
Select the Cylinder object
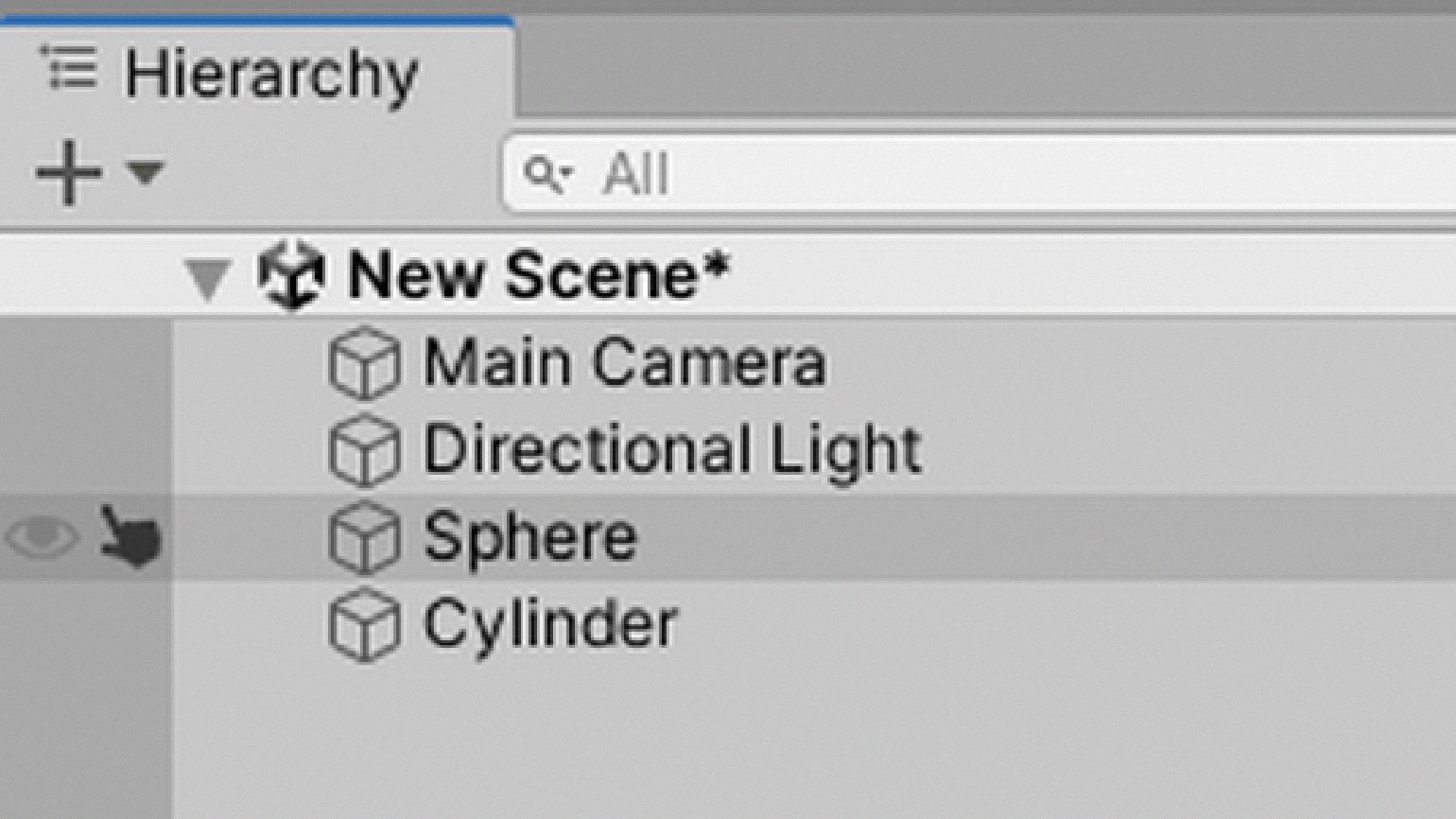pyautogui.click(x=550, y=625)
